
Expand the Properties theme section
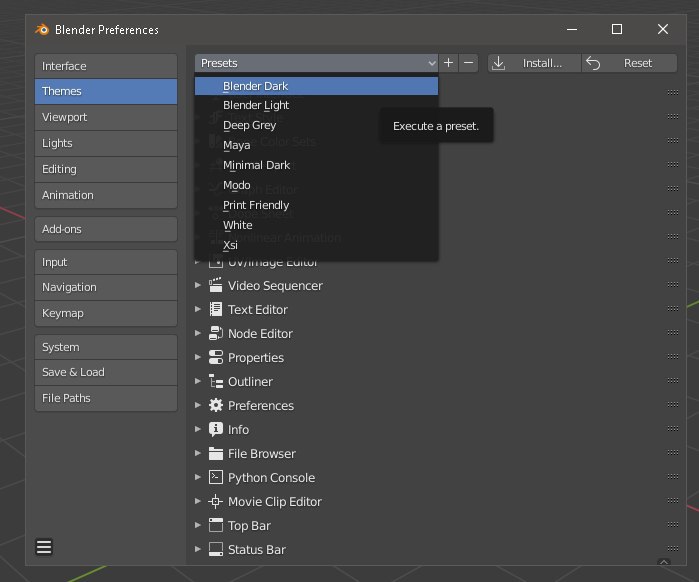pyautogui.click(x=198, y=357)
